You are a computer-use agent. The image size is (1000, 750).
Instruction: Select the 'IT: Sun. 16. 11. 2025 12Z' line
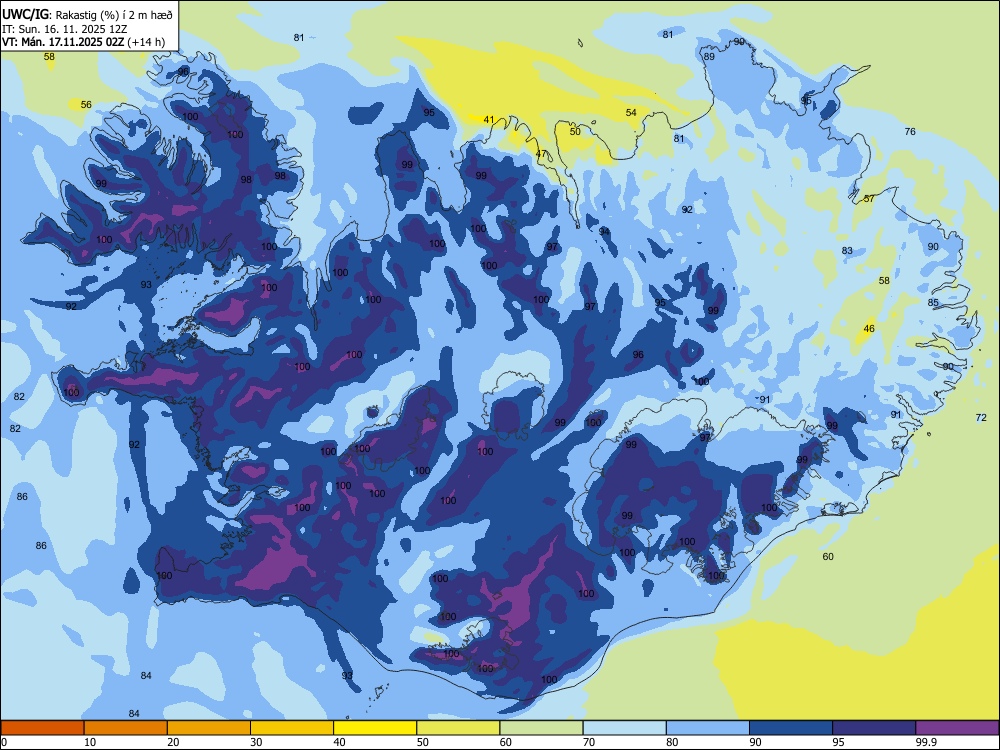tap(64, 29)
